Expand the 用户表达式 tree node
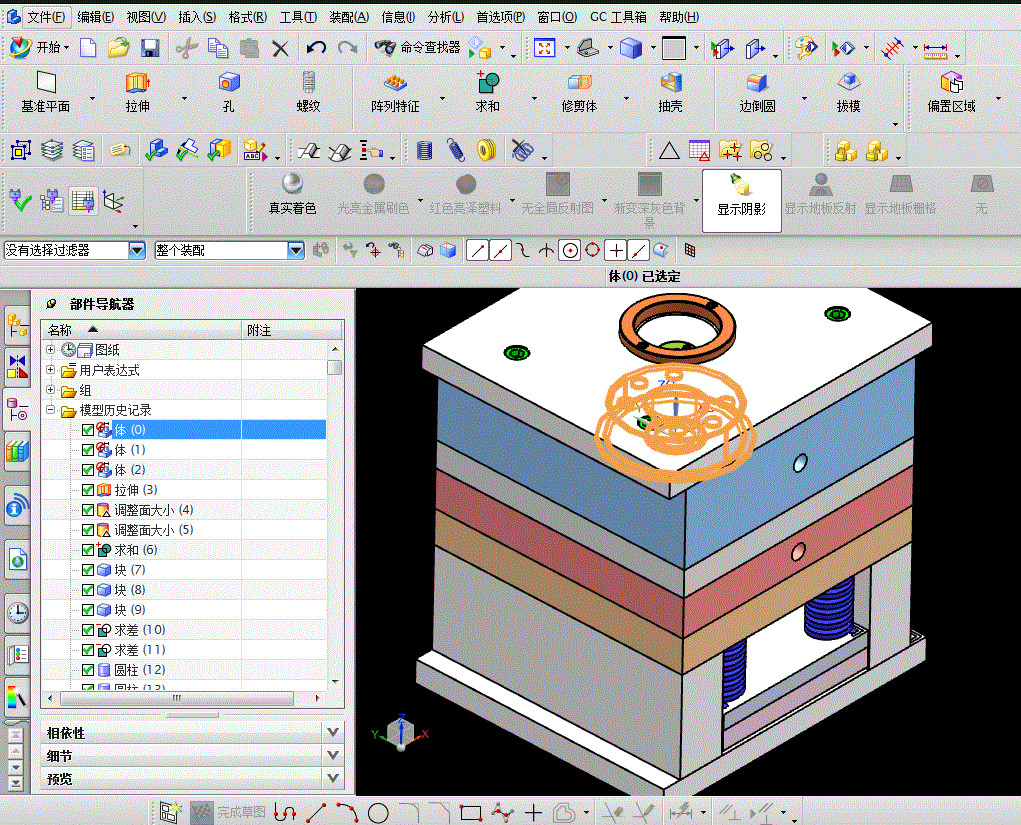Screen dimensions: 1021x825 tap(50, 370)
